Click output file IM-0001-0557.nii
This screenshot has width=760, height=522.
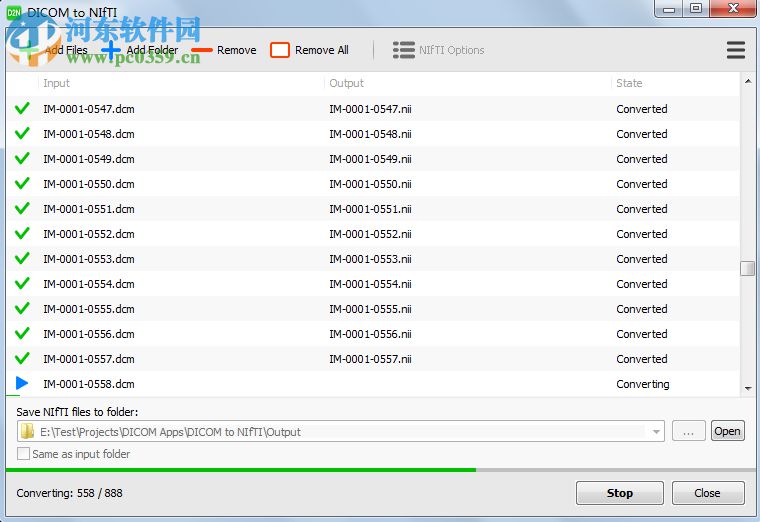coord(370,359)
